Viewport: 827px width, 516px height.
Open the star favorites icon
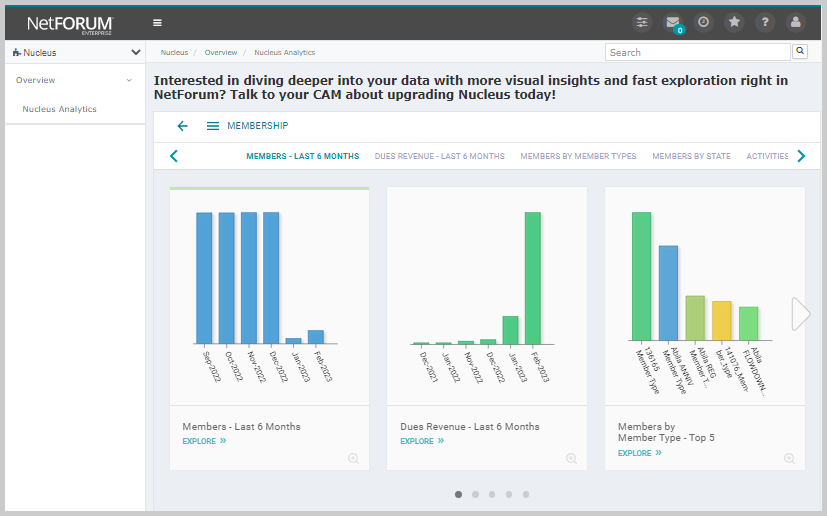tap(734, 22)
